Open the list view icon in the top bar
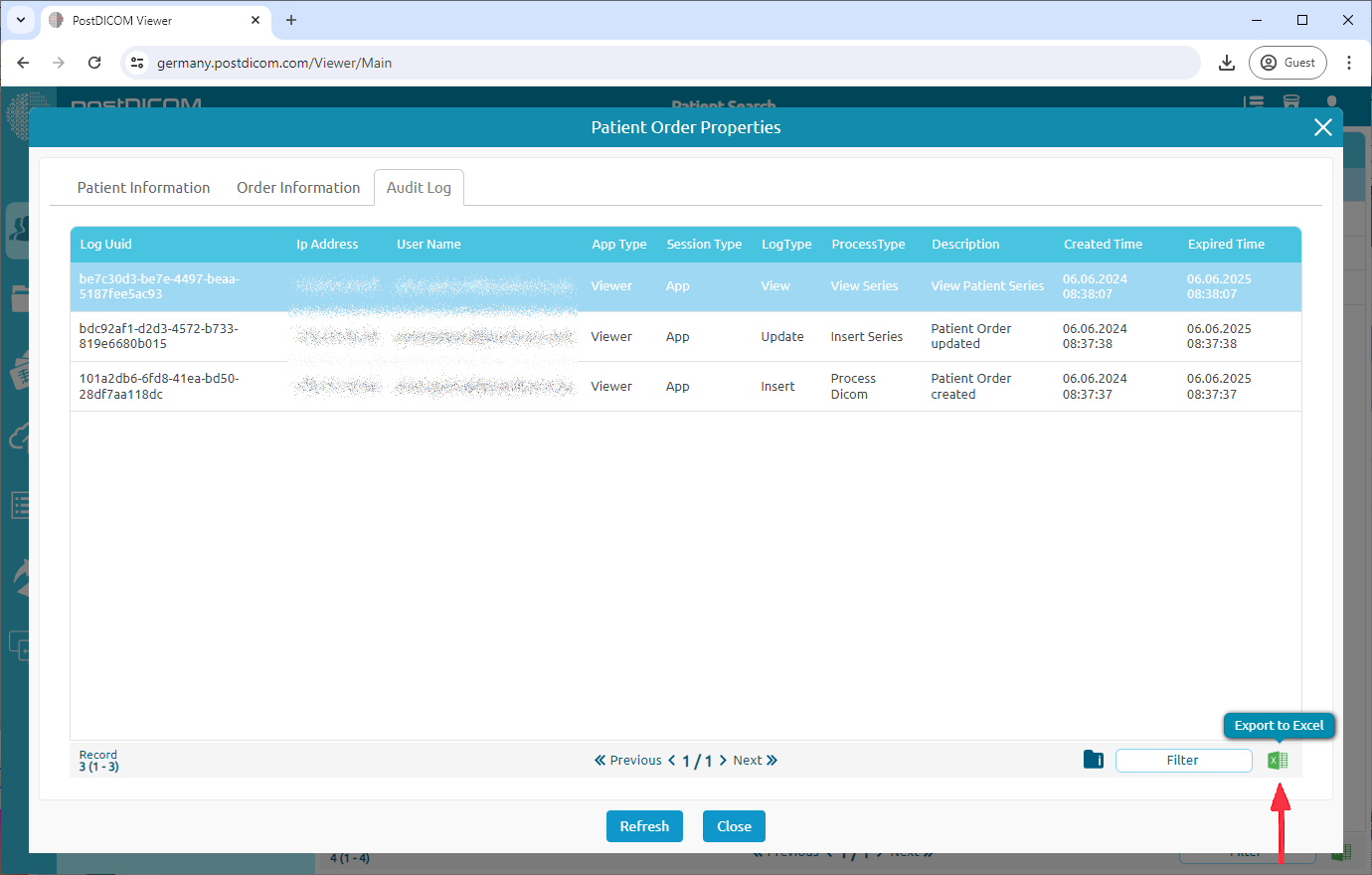 [x=1254, y=102]
